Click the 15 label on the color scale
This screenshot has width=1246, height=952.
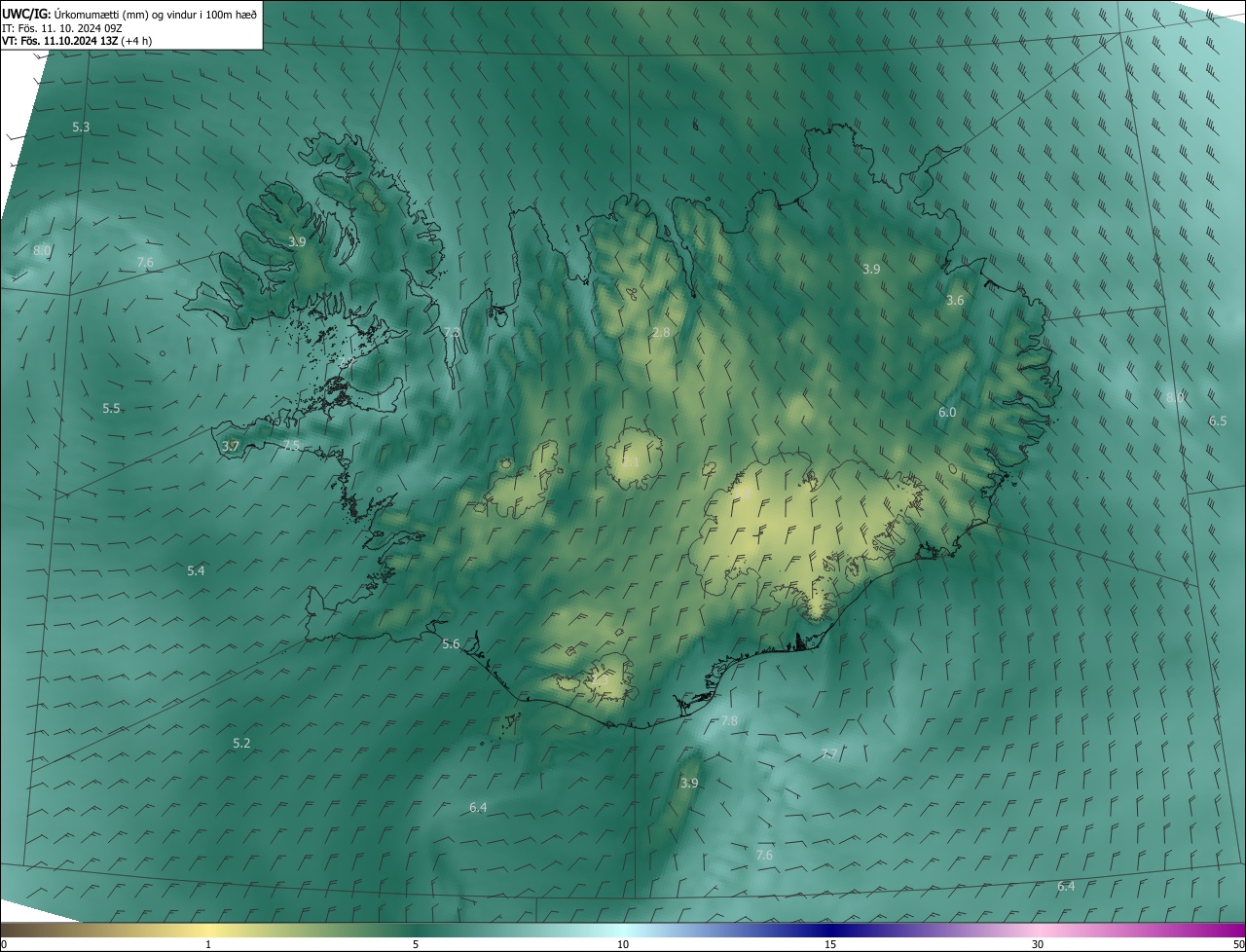click(x=830, y=945)
